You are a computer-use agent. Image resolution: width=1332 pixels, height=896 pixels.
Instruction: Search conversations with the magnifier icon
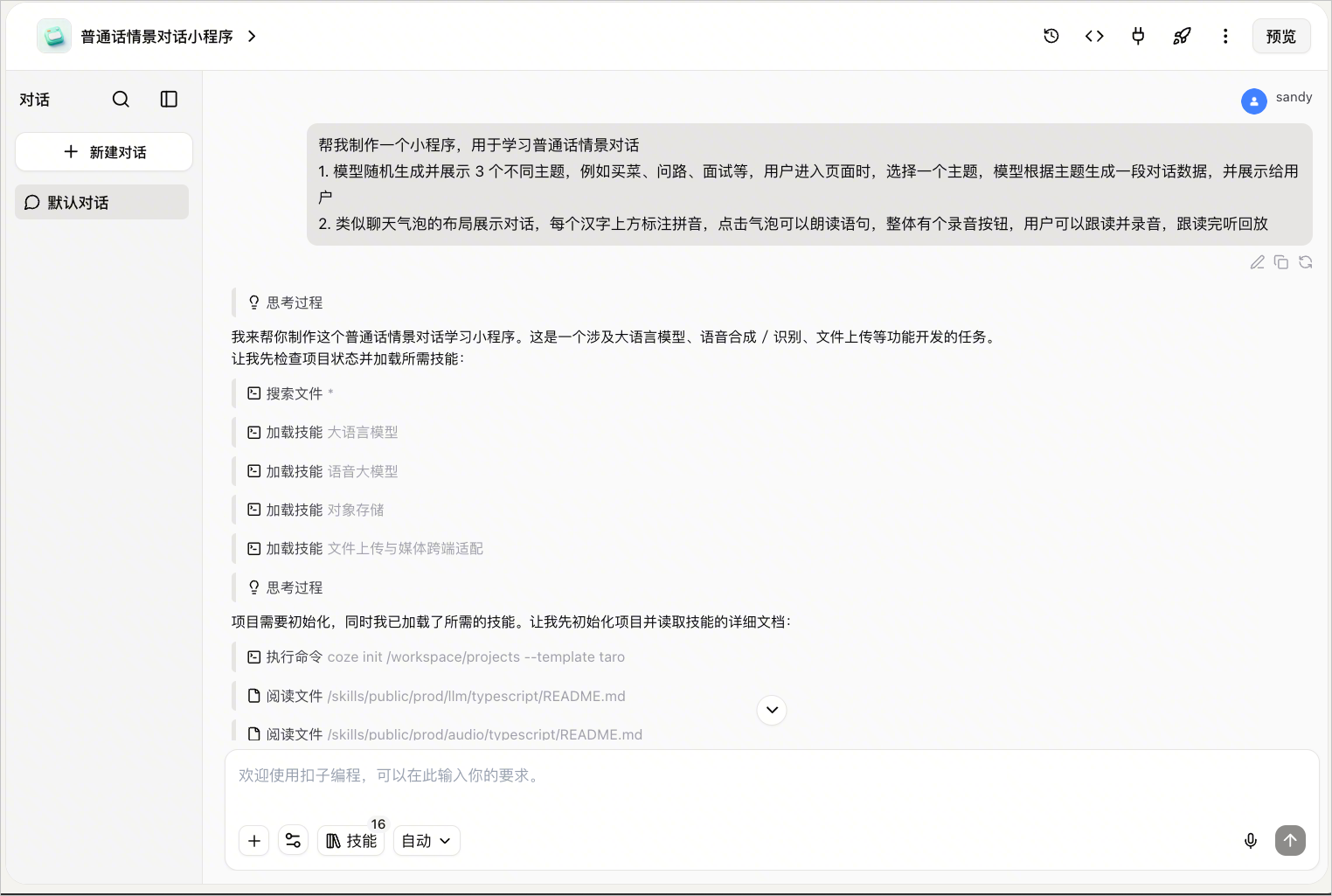click(121, 100)
